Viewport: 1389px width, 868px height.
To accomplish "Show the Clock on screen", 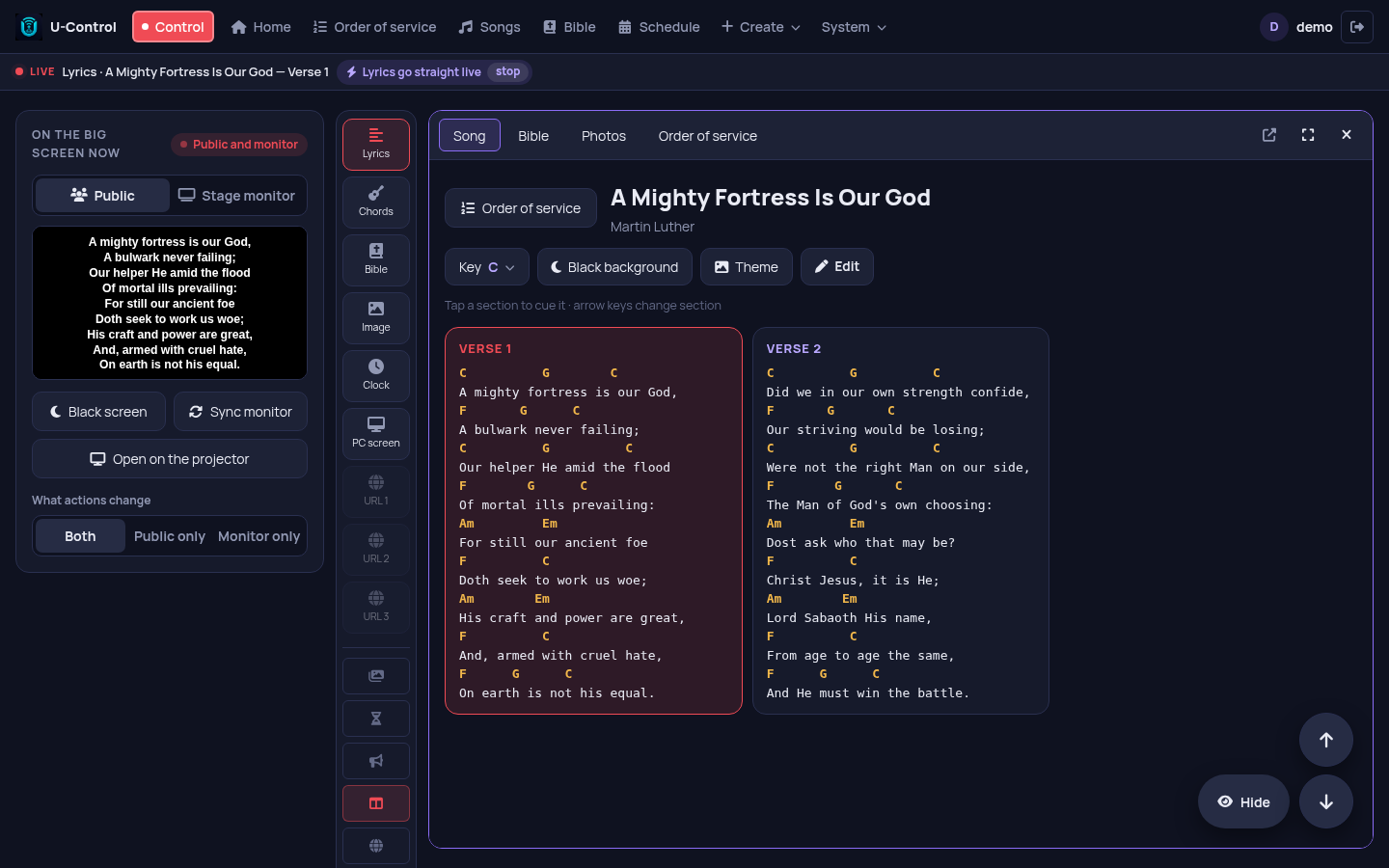I will 376,376.
